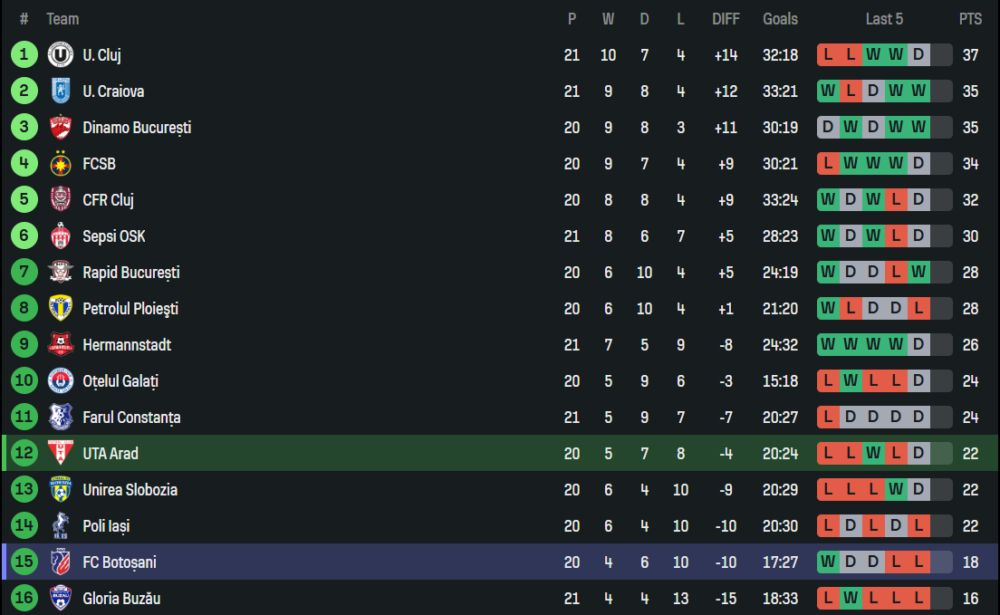The width and height of the screenshot is (1000, 615).
Task: Click the Dinamo București team logo
Action: 61,128
